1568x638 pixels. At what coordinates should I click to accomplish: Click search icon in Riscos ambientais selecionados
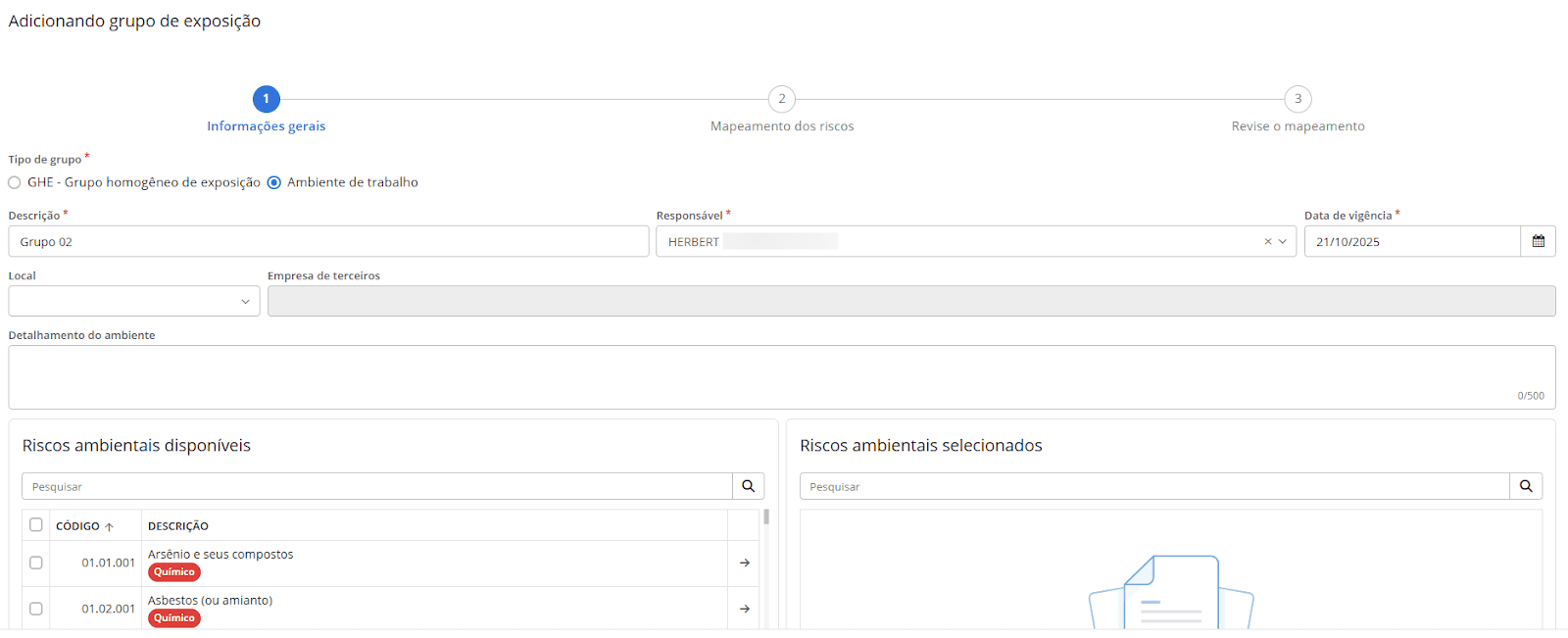click(x=1526, y=486)
